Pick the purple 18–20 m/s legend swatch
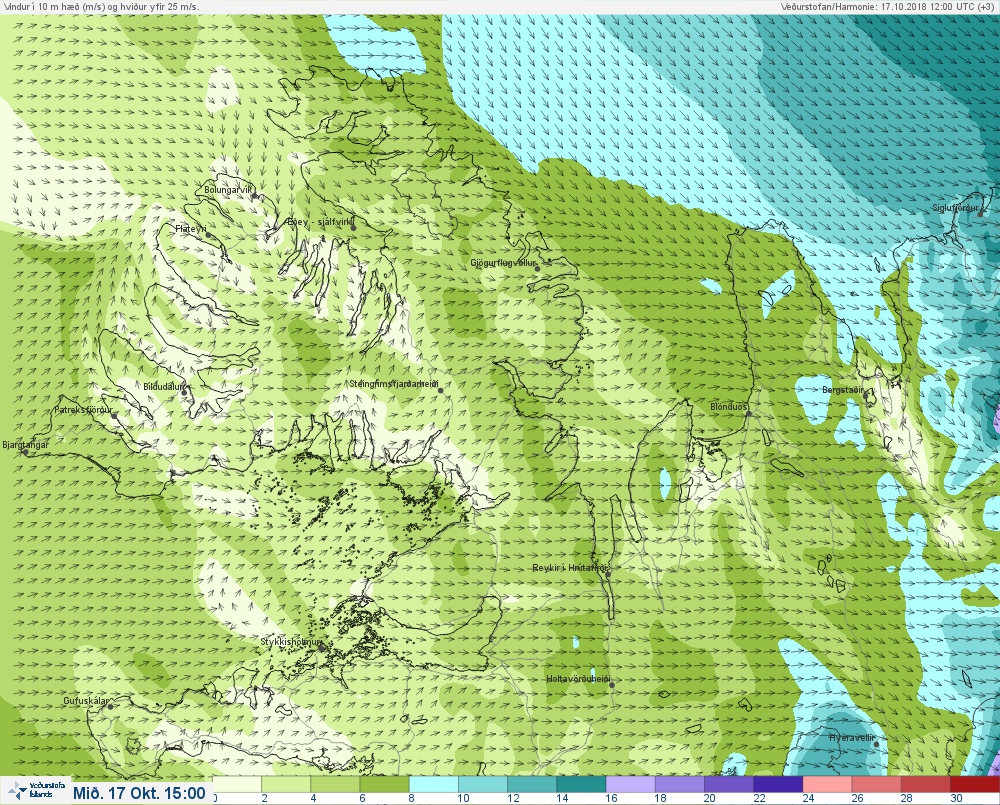 point(679,784)
